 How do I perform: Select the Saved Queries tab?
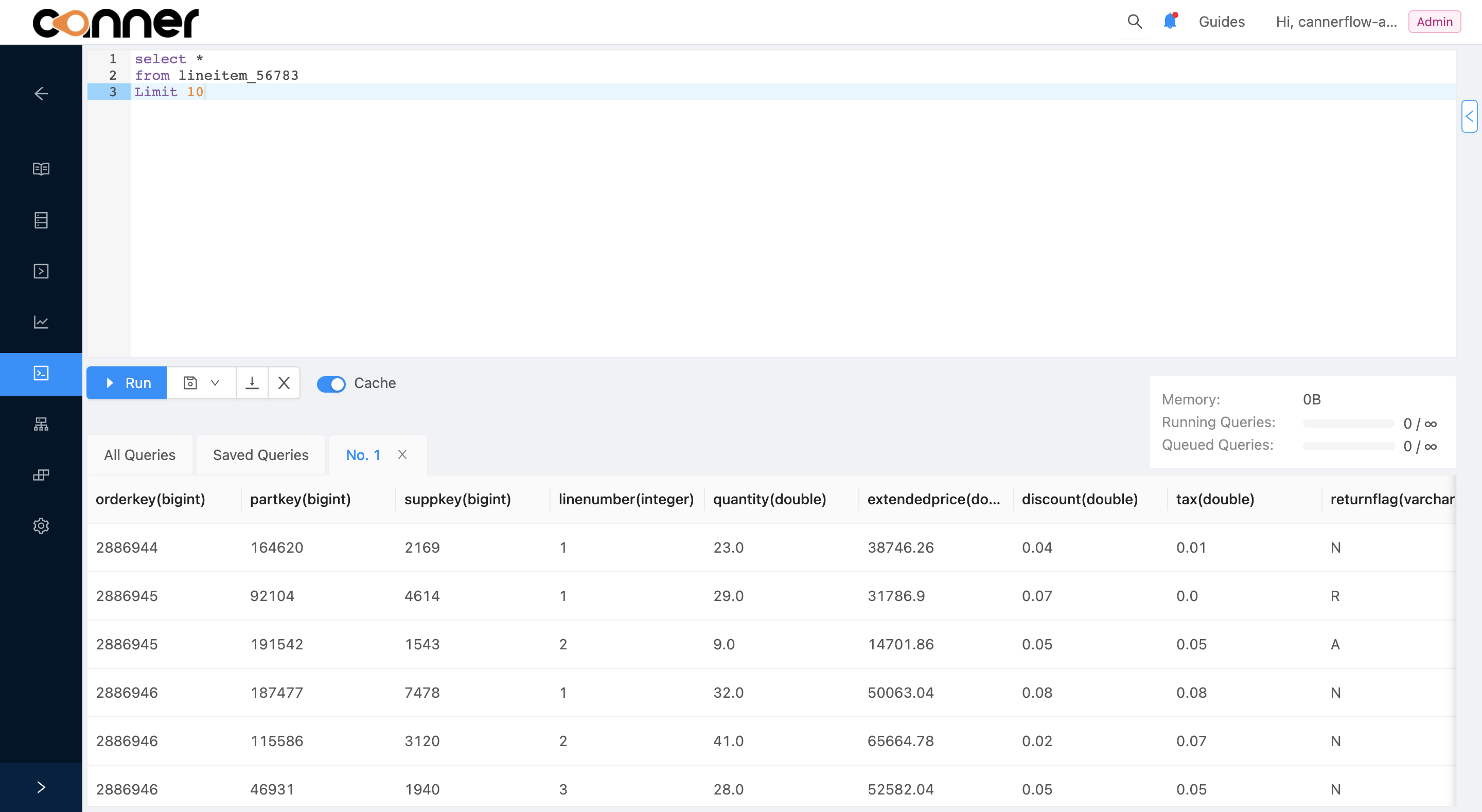coord(260,455)
